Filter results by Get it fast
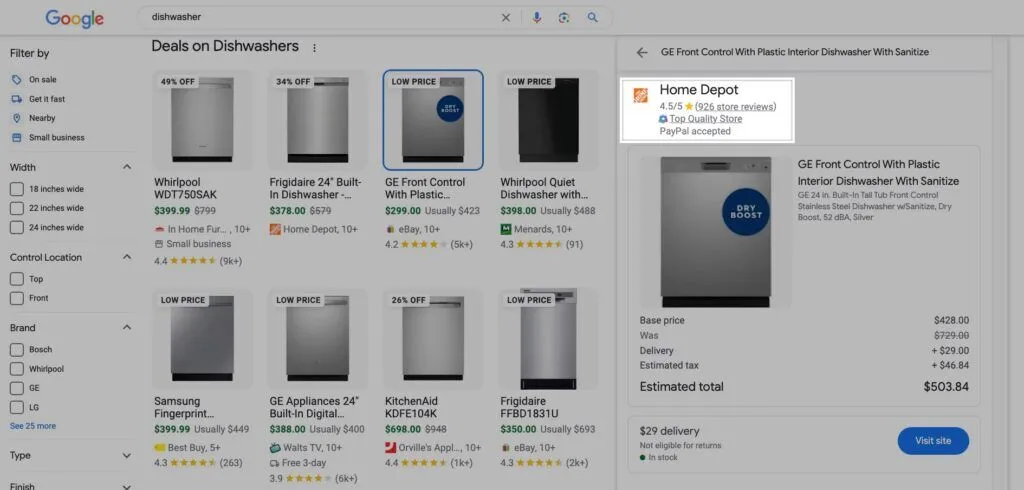The width and height of the screenshot is (1024, 490). pyautogui.click(x=47, y=99)
